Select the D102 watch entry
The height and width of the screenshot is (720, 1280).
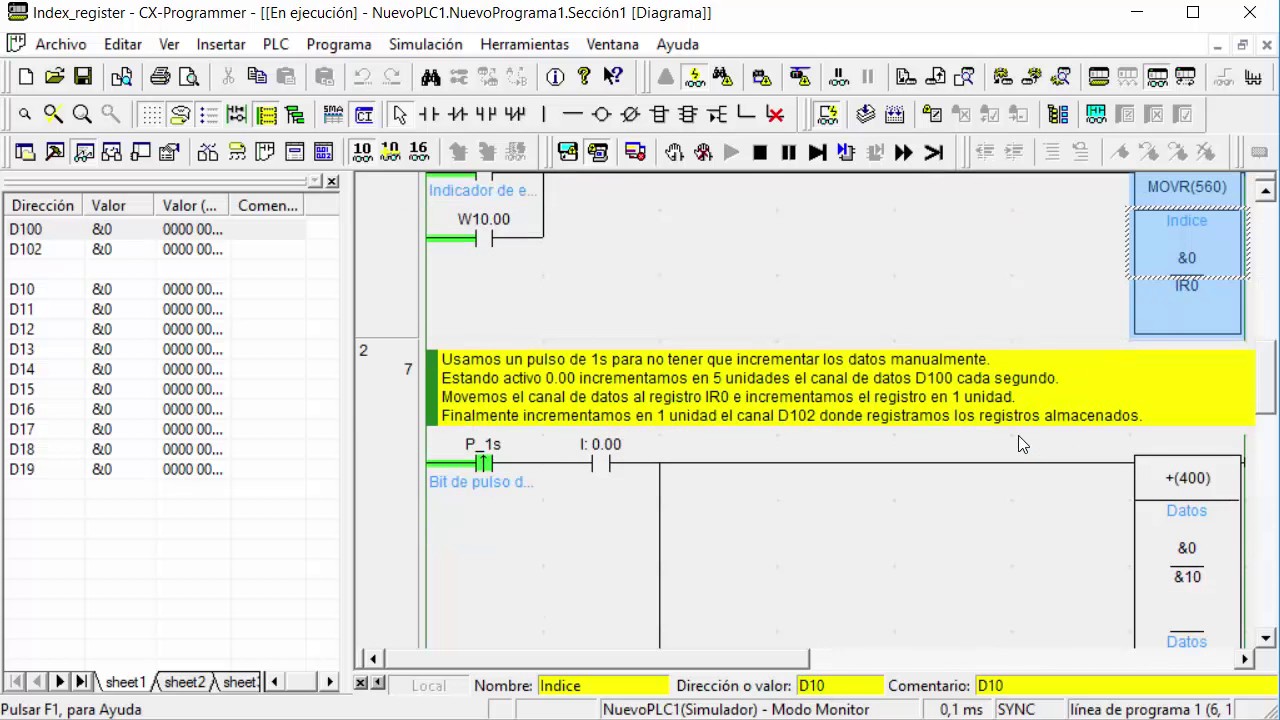point(155,249)
